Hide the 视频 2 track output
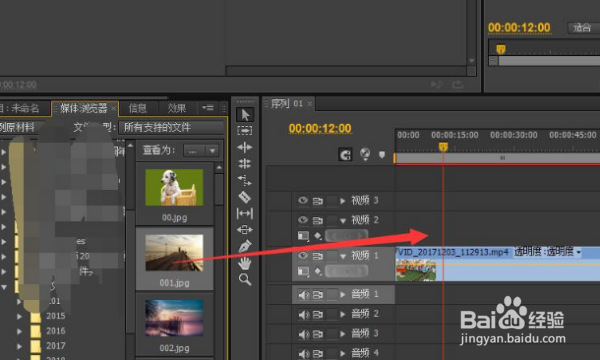 tap(303, 220)
